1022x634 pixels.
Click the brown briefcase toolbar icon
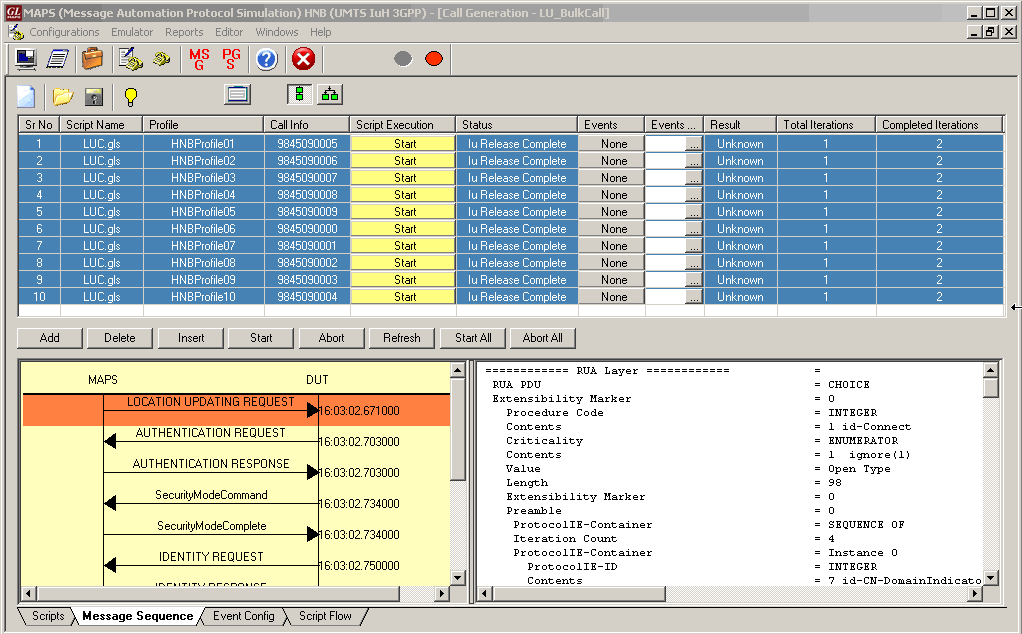[x=93, y=59]
